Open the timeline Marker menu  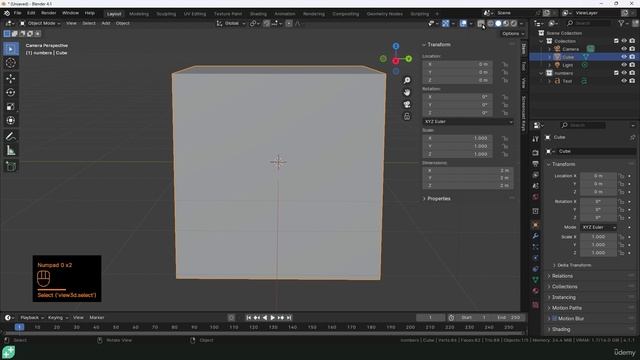click(x=97, y=318)
